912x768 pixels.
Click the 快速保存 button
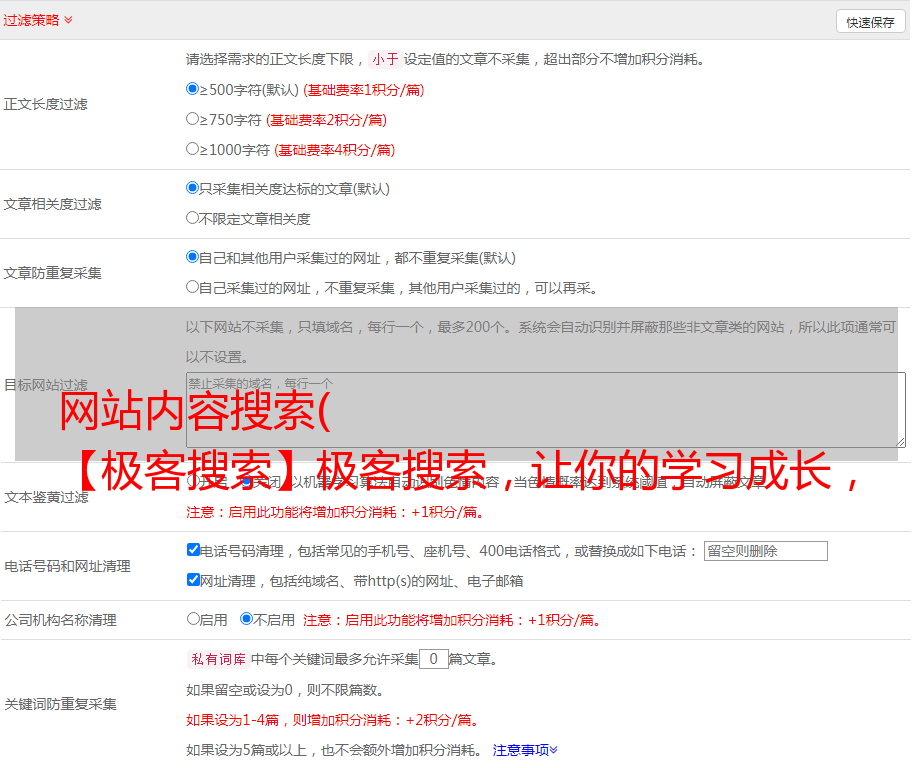click(x=870, y=22)
